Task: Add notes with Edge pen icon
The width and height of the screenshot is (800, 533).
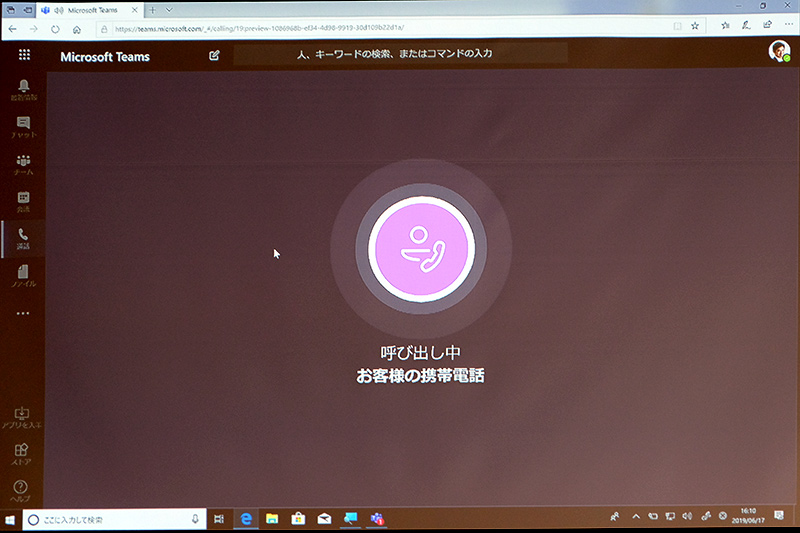Action: tap(746, 24)
